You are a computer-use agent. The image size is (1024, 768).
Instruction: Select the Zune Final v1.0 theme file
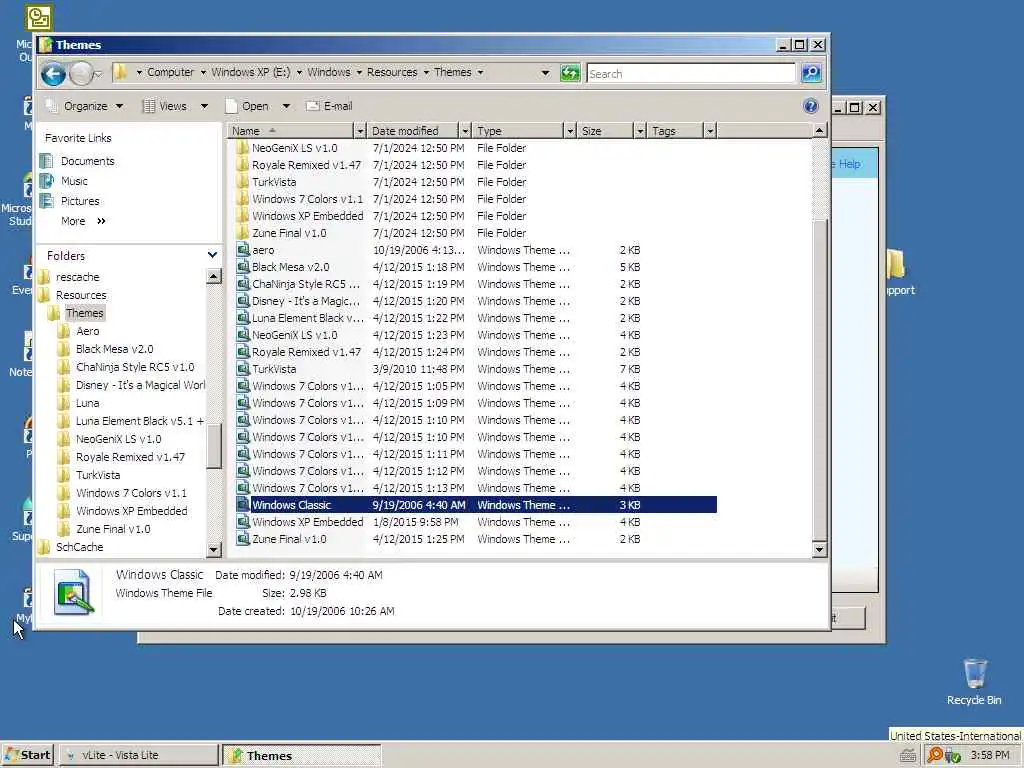pos(289,539)
